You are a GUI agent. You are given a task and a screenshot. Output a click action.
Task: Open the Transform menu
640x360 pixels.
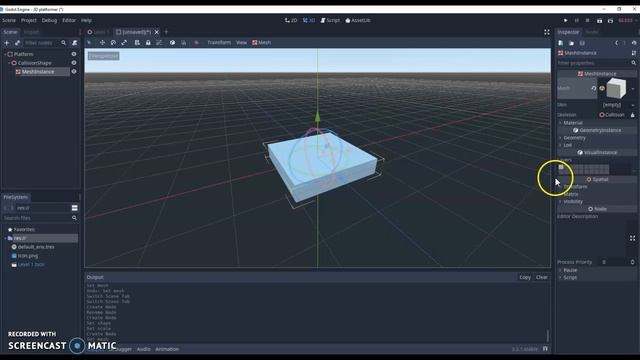point(219,42)
